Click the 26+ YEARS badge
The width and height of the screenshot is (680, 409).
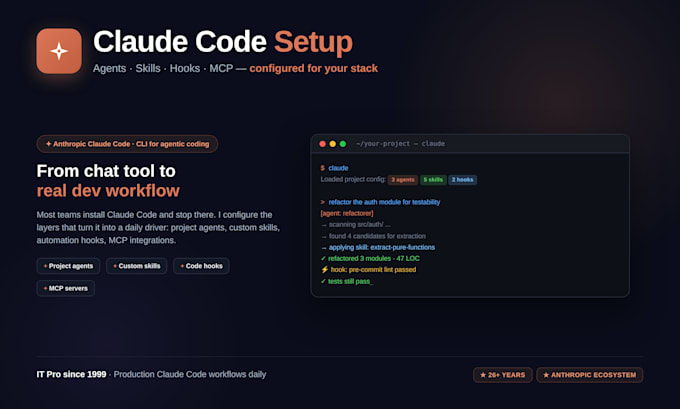click(x=503, y=375)
